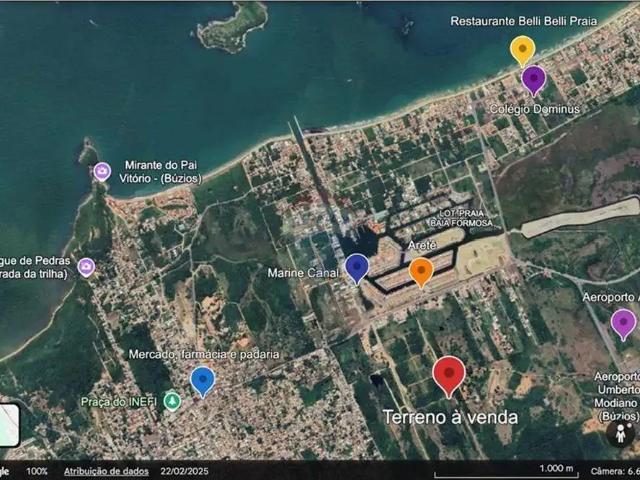Click the Mirante do Pai Vitório camera marker

(102, 171)
